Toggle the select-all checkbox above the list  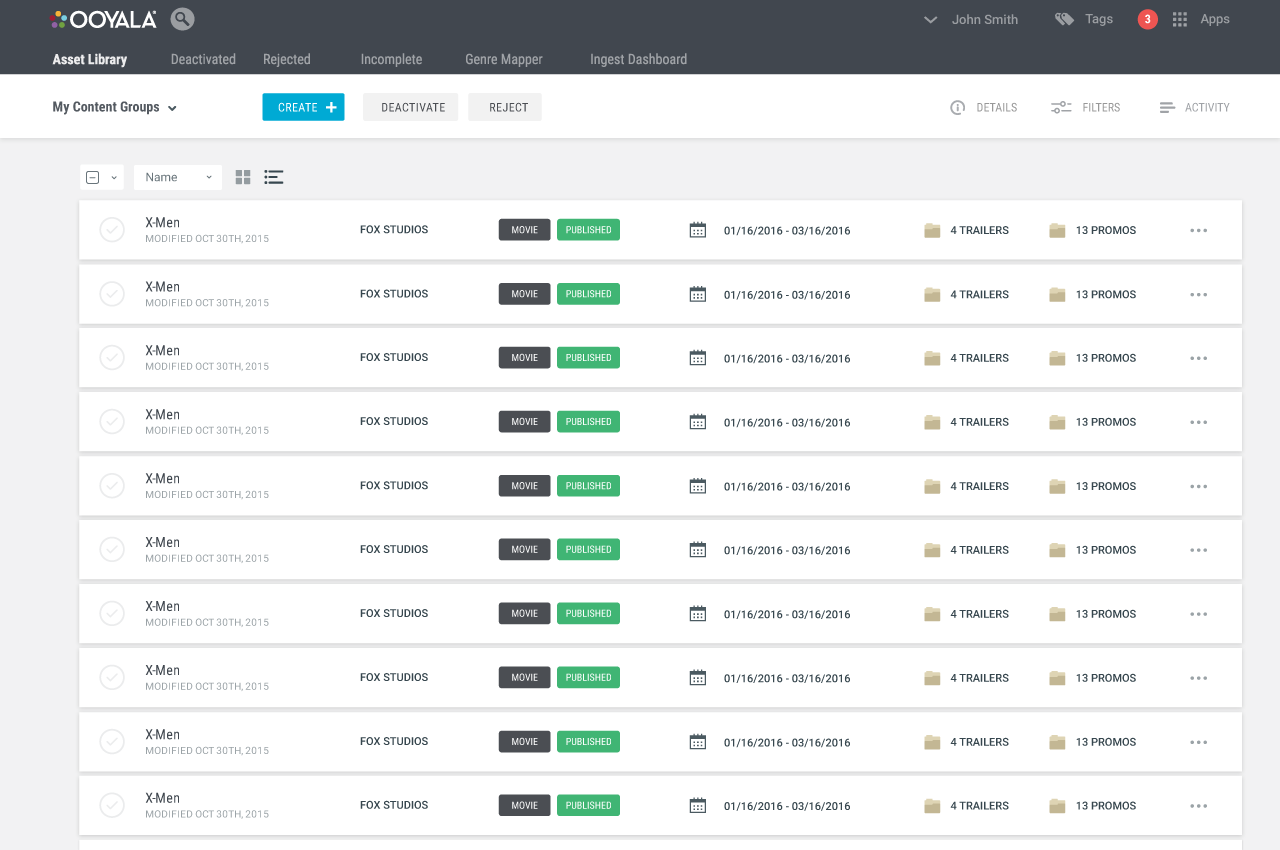93,177
